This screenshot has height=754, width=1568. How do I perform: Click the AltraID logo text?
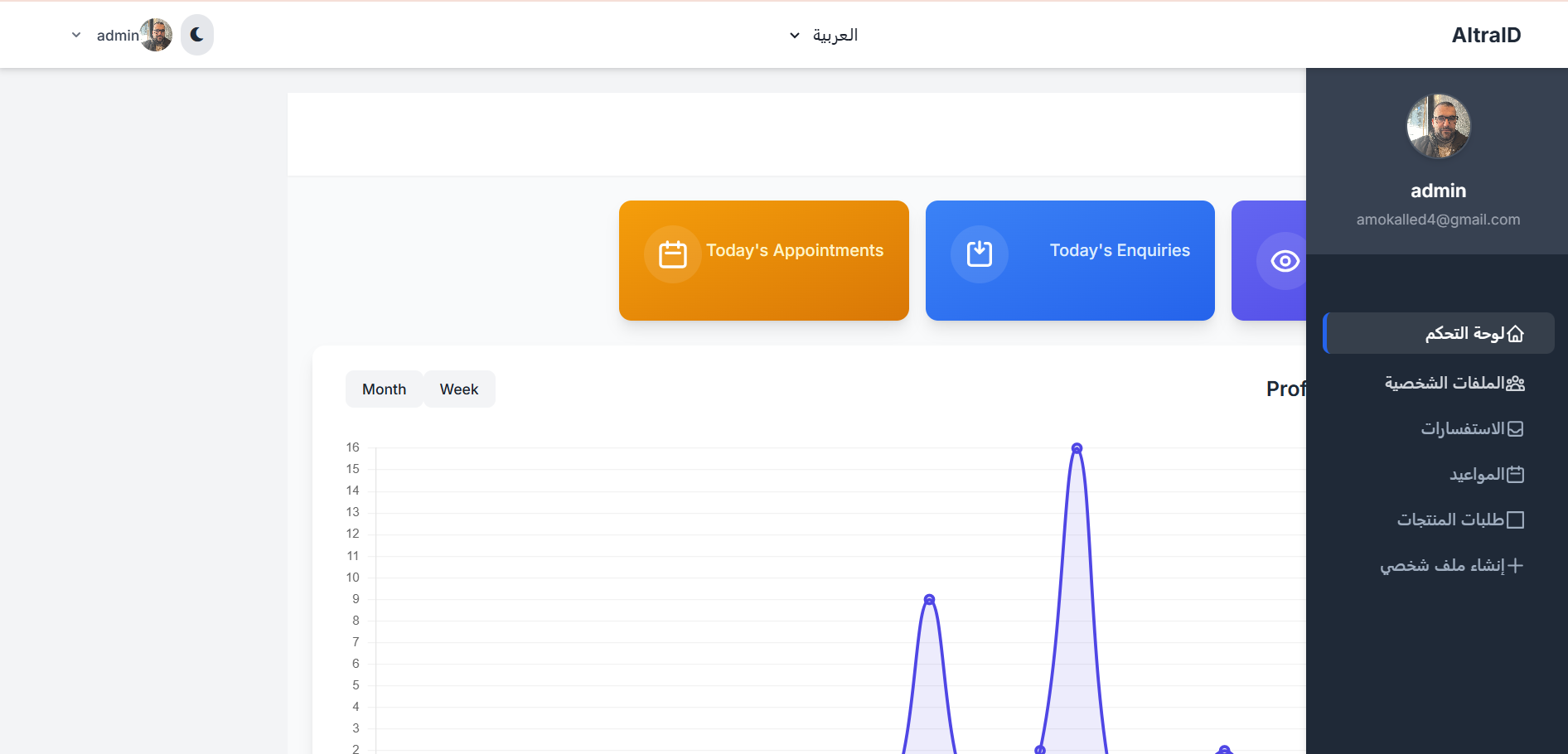(1486, 35)
